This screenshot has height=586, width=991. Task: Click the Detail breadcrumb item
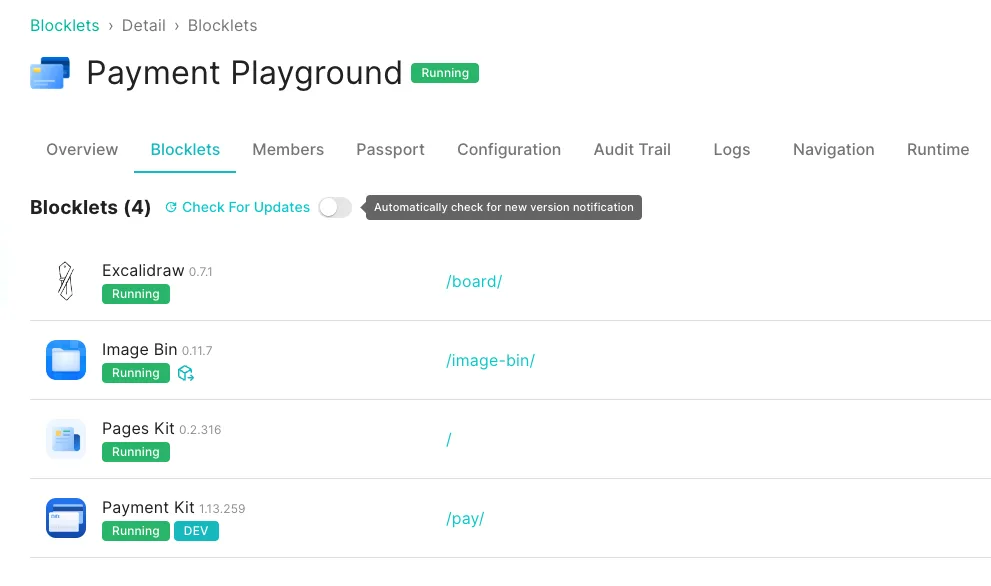pos(143,25)
